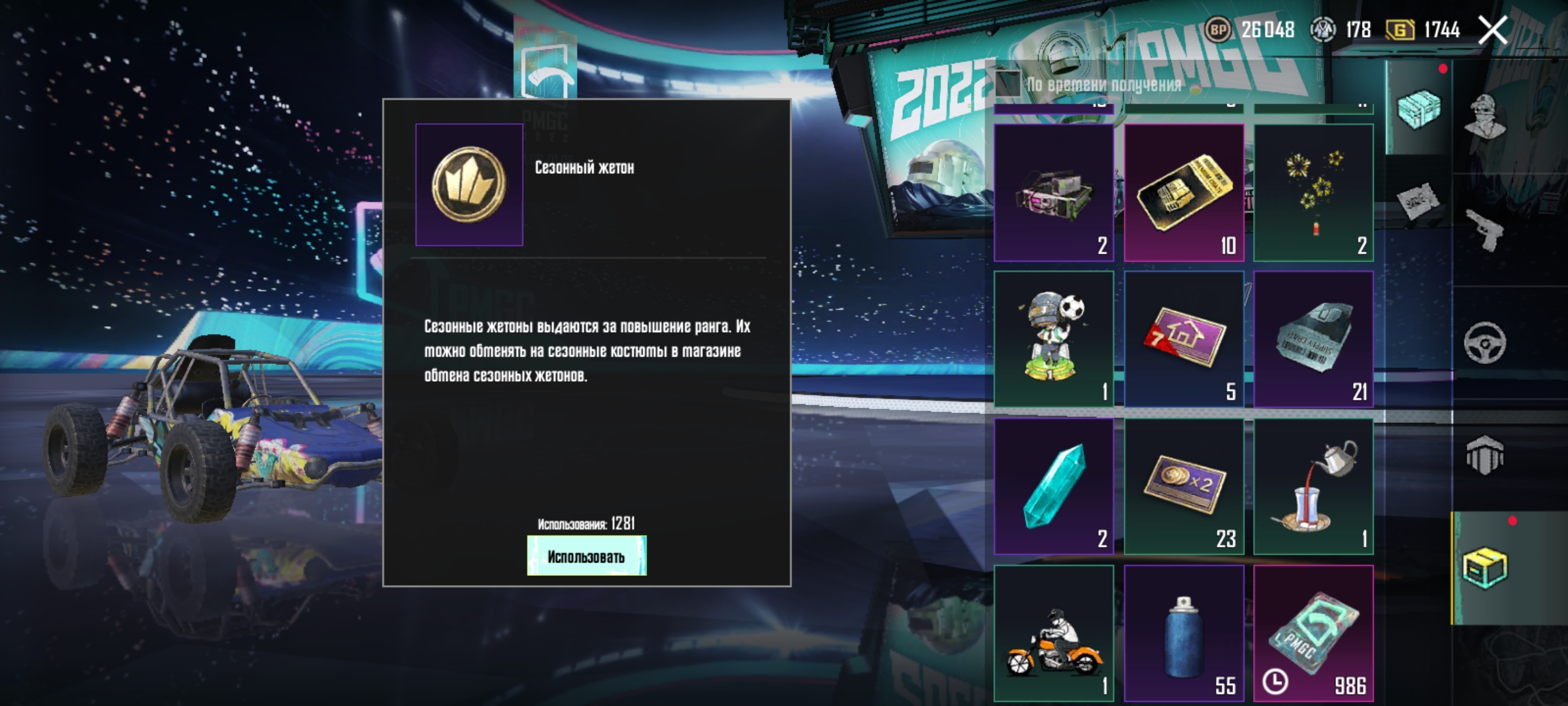Select the cyan crystal shard item
Image resolution: width=1568 pixels, height=706 pixels.
(x=1054, y=486)
